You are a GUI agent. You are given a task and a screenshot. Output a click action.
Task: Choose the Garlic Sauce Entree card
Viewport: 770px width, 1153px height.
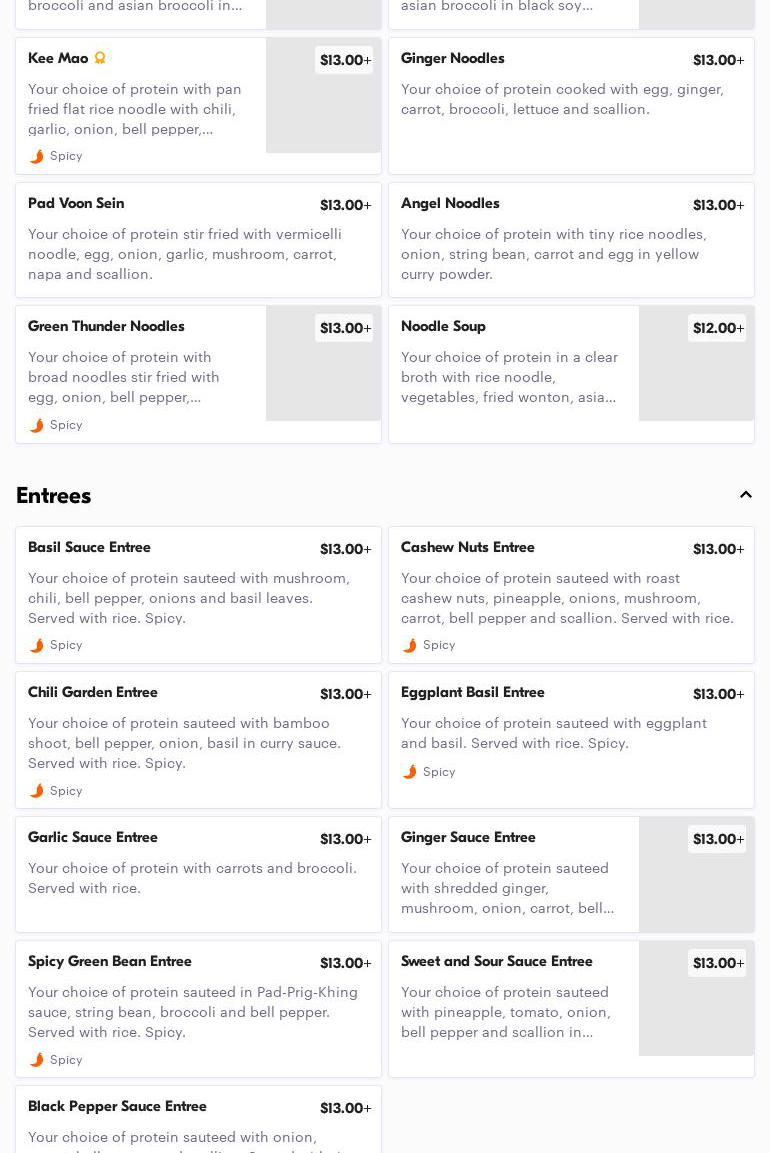pyautogui.click(x=199, y=874)
